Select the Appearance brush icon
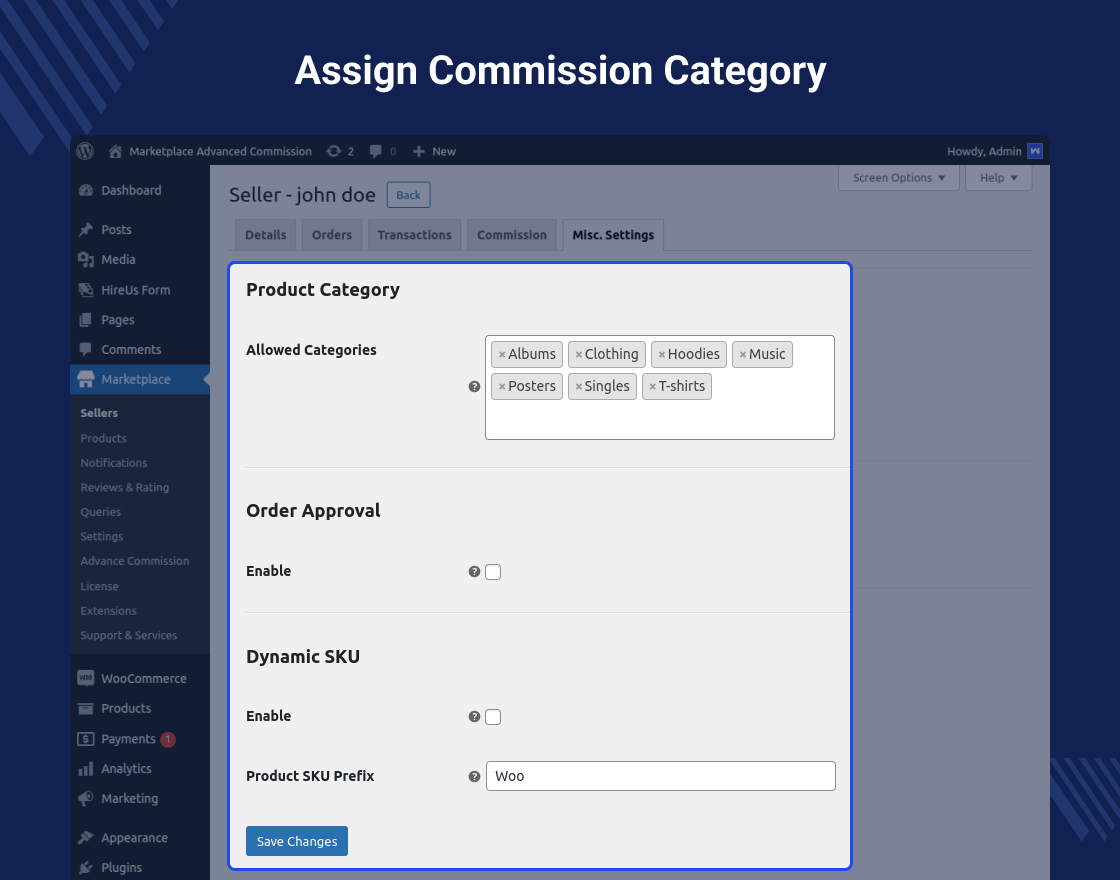The width and height of the screenshot is (1120, 880). [x=85, y=837]
